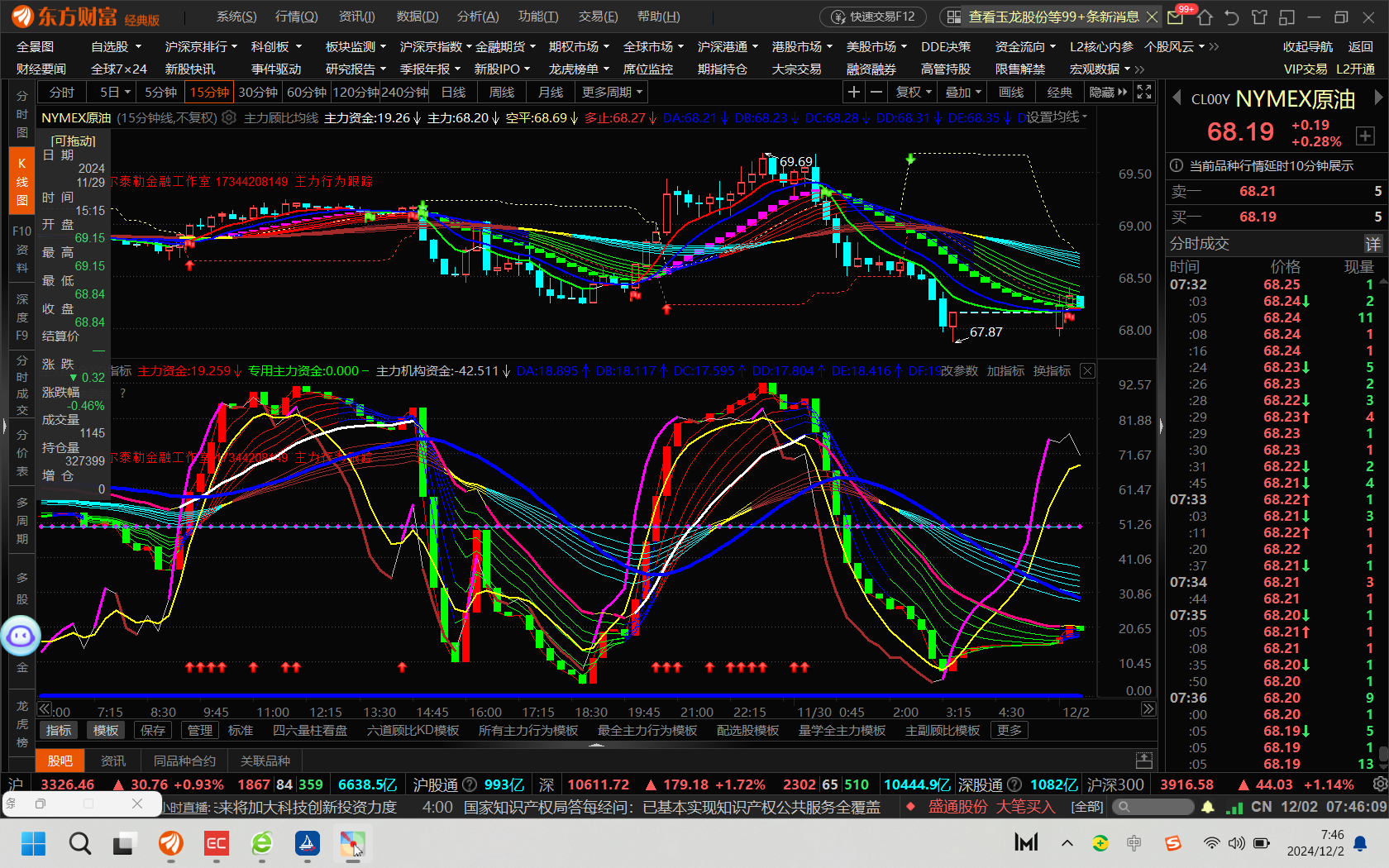Viewport: 1389px width, 868px height.
Task: Switch to 5分钟 period
Action: (x=160, y=93)
